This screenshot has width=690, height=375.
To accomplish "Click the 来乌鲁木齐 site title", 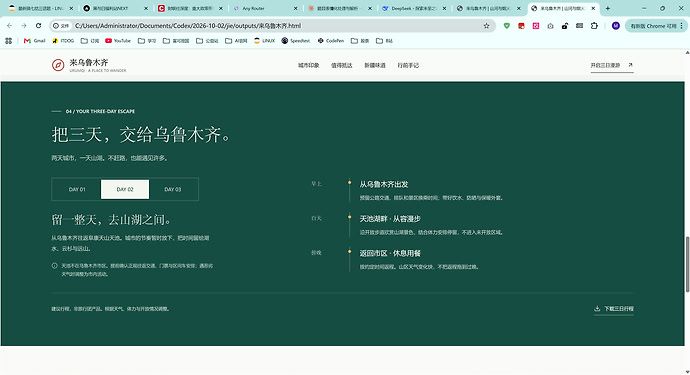I will click(88, 62).
